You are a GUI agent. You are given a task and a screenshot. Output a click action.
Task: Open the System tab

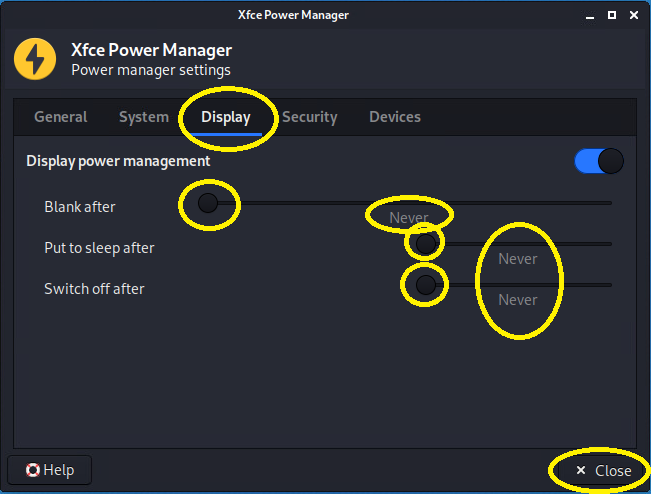(144, 117)
